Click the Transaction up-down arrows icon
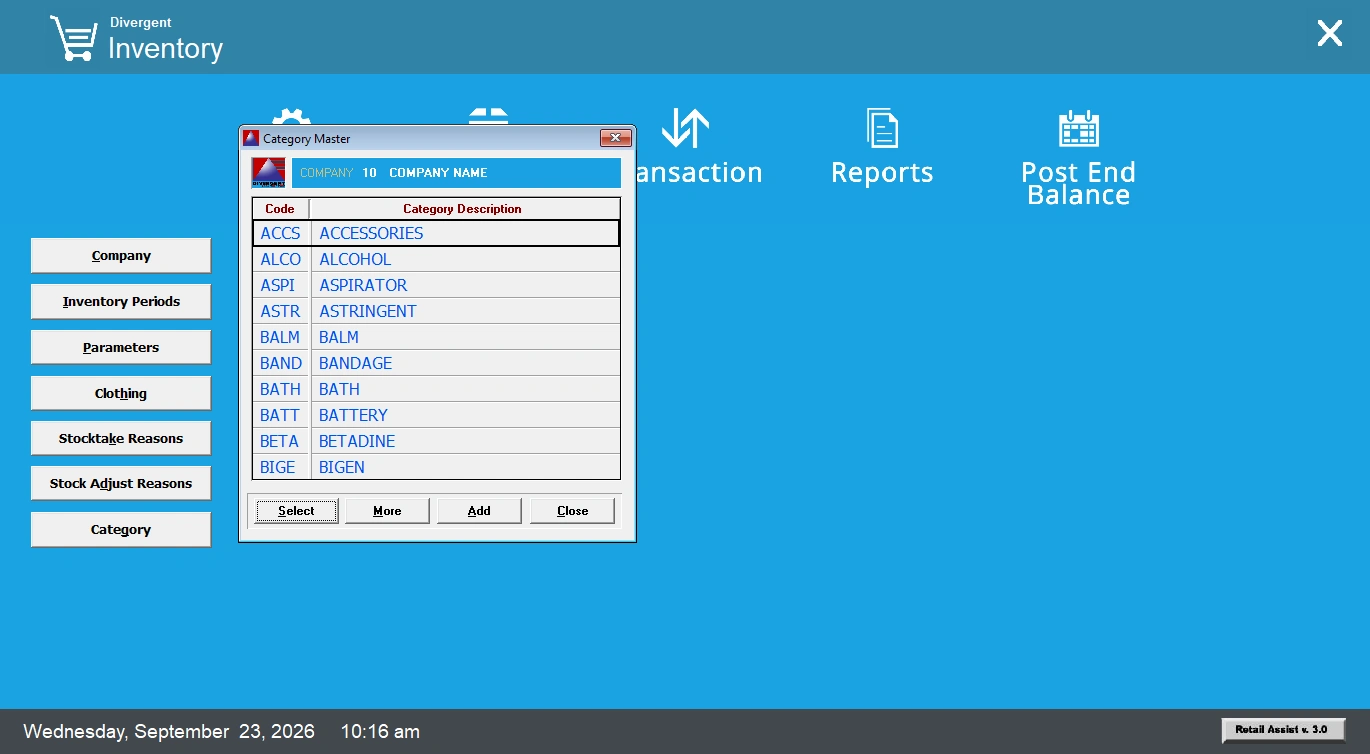This screenshot has width=1370, height=754. click(x=685, y=128)
